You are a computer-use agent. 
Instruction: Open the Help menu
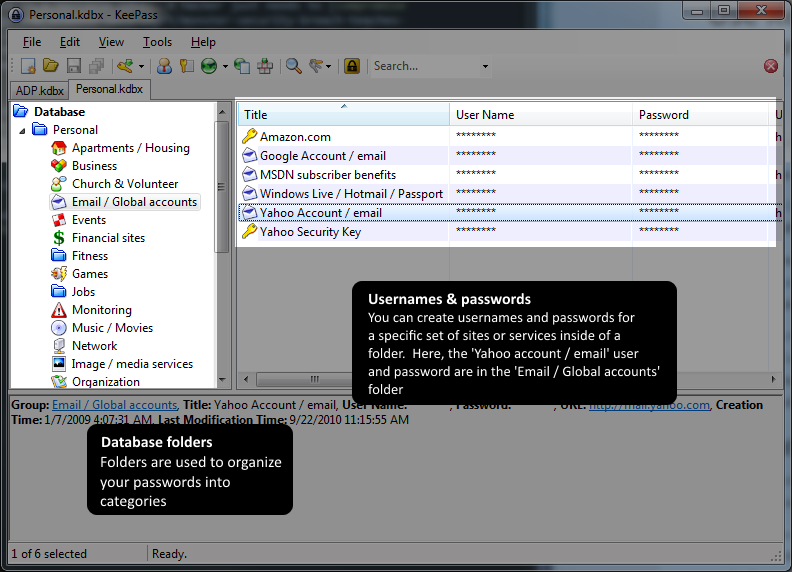203,42
